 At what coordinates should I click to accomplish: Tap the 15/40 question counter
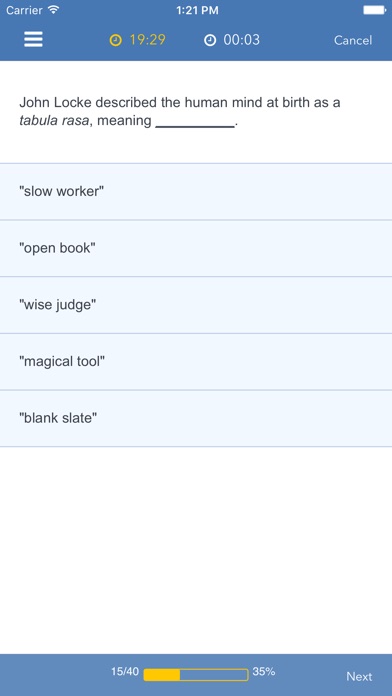tap(125, 672)
